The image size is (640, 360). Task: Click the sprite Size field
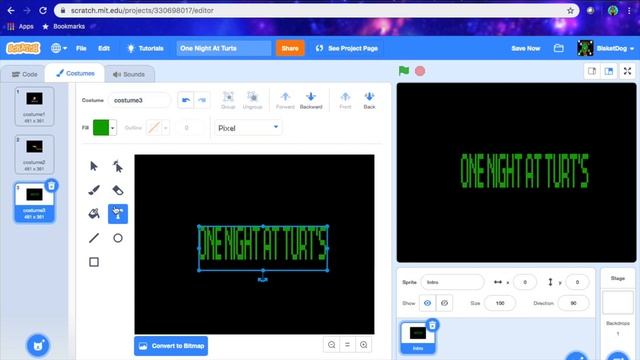(x=500, y=303)
